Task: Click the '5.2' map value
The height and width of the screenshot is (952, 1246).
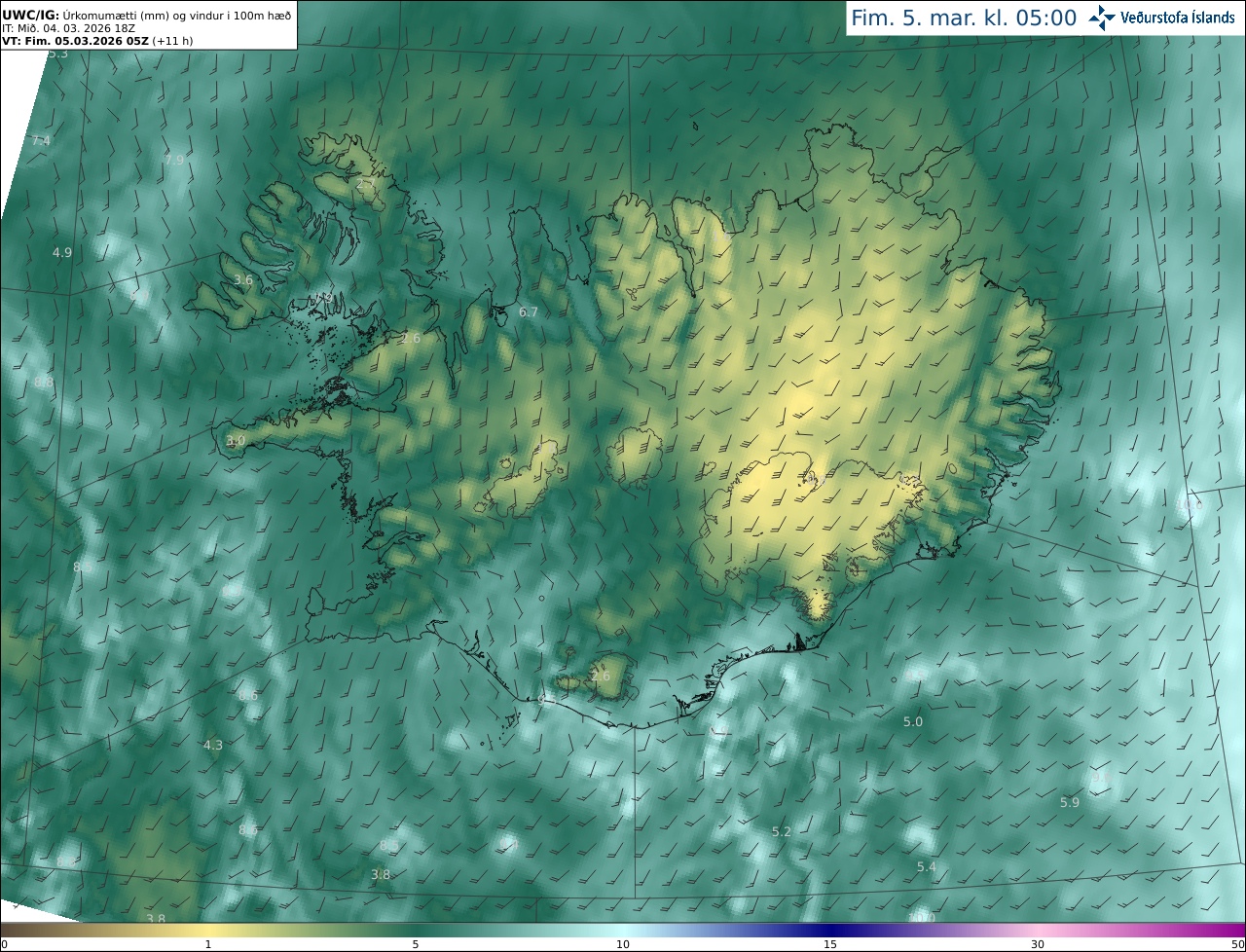Action: pyautogui.click(x=782, y=831)
